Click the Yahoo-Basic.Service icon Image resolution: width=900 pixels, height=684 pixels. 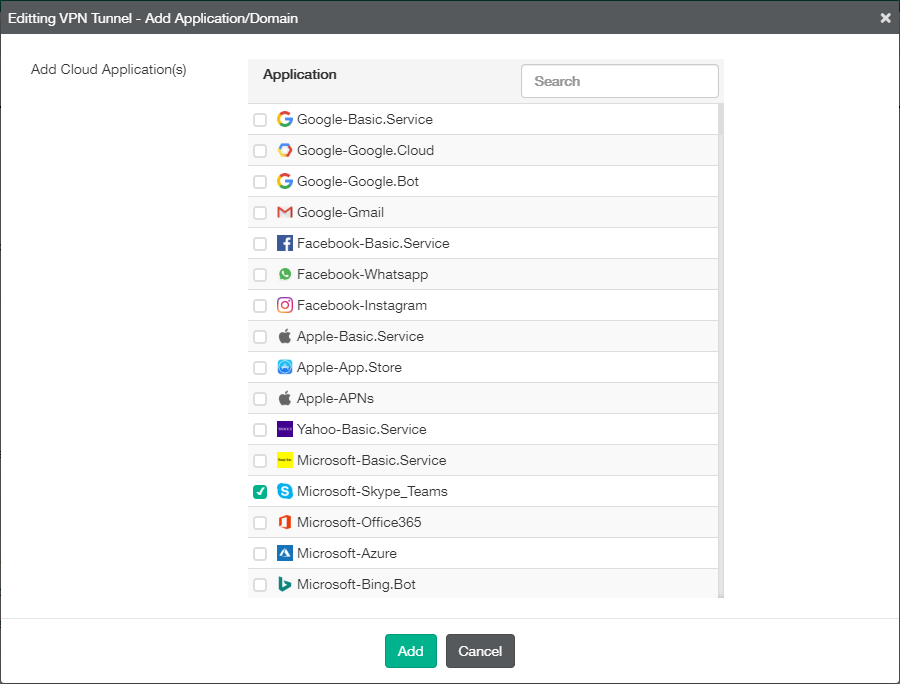(284, 429)
